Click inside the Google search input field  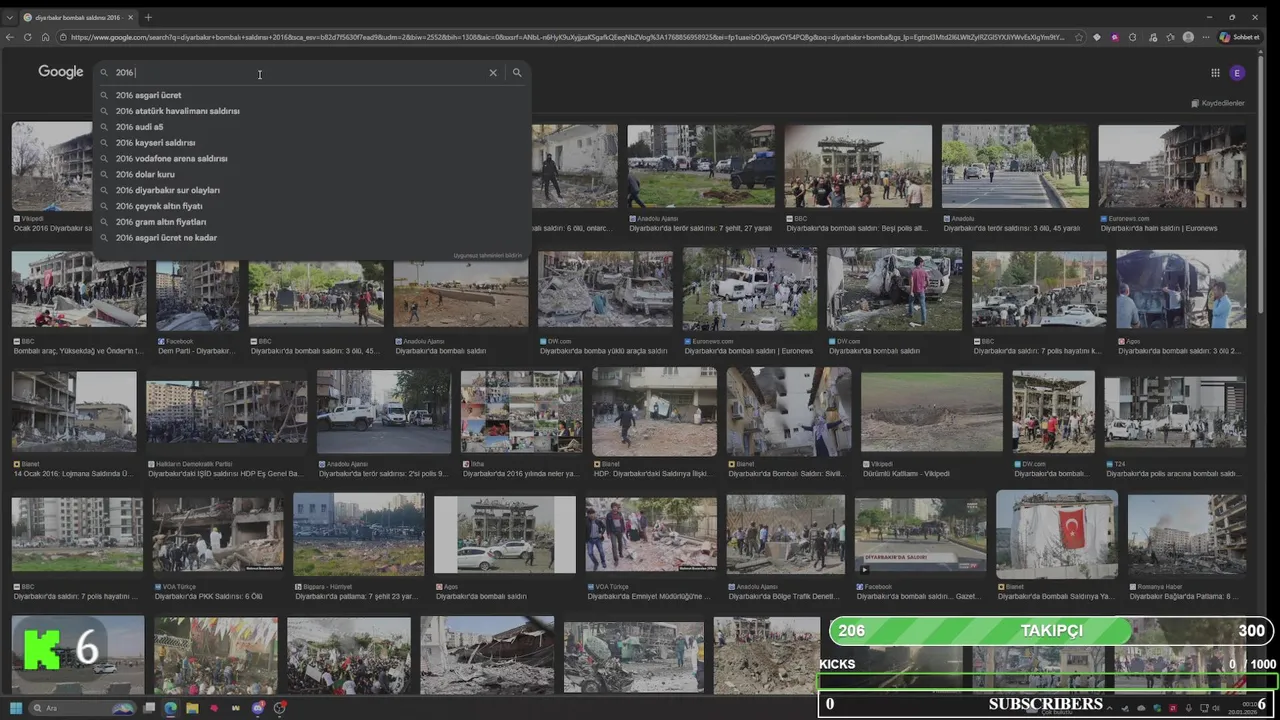300,72
